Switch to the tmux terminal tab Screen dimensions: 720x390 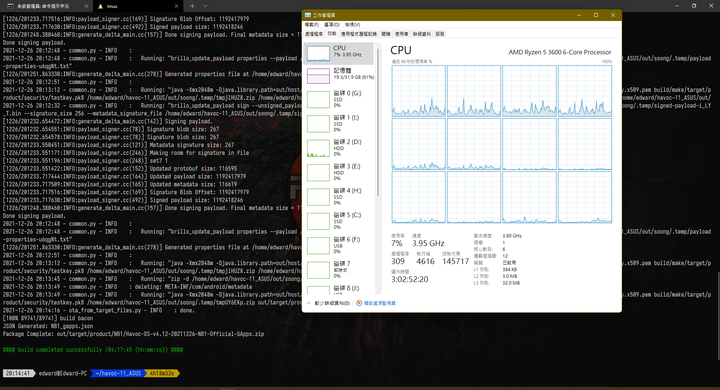point(138,6)
